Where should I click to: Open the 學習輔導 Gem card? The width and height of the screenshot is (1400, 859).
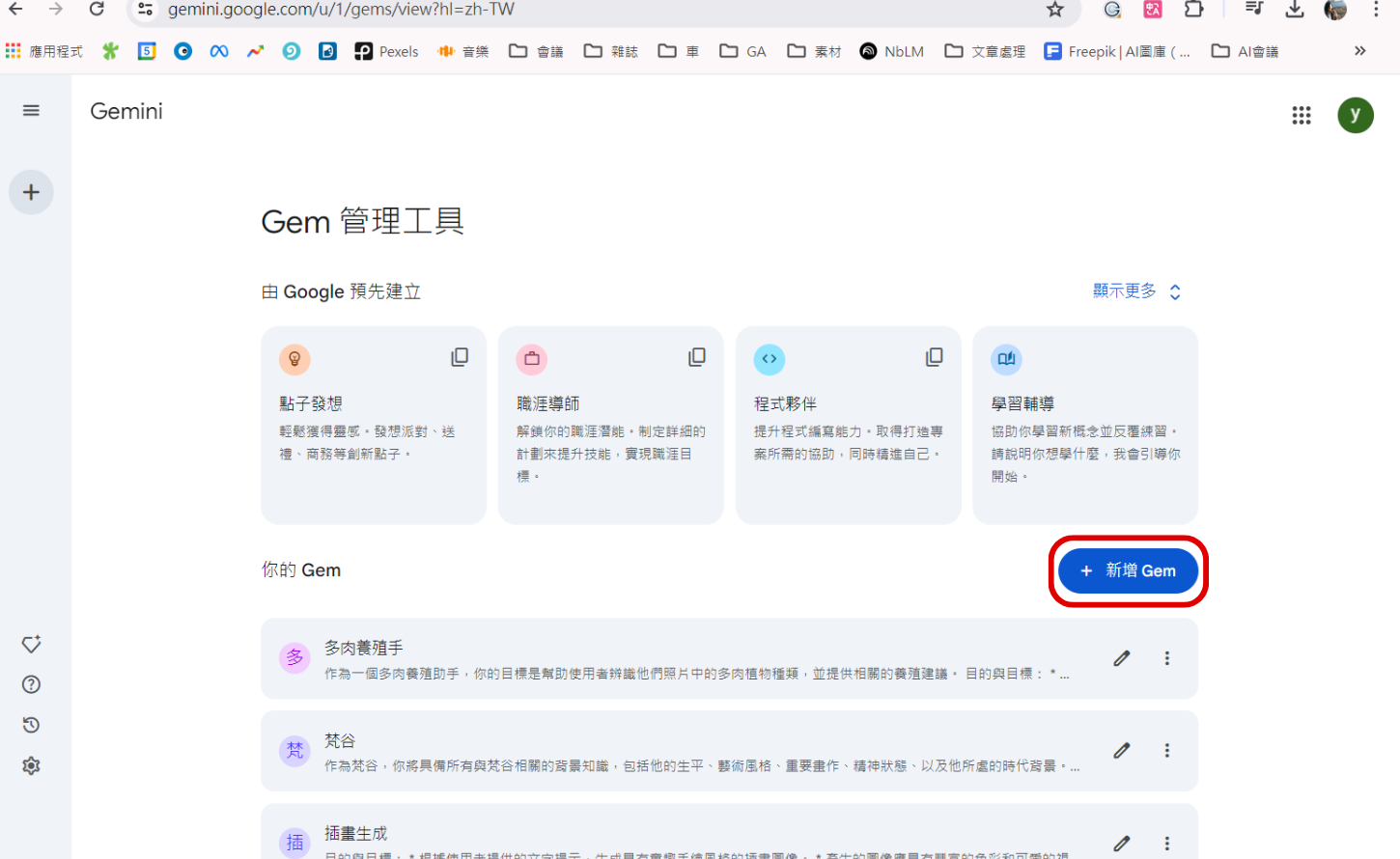(1085, 426)
